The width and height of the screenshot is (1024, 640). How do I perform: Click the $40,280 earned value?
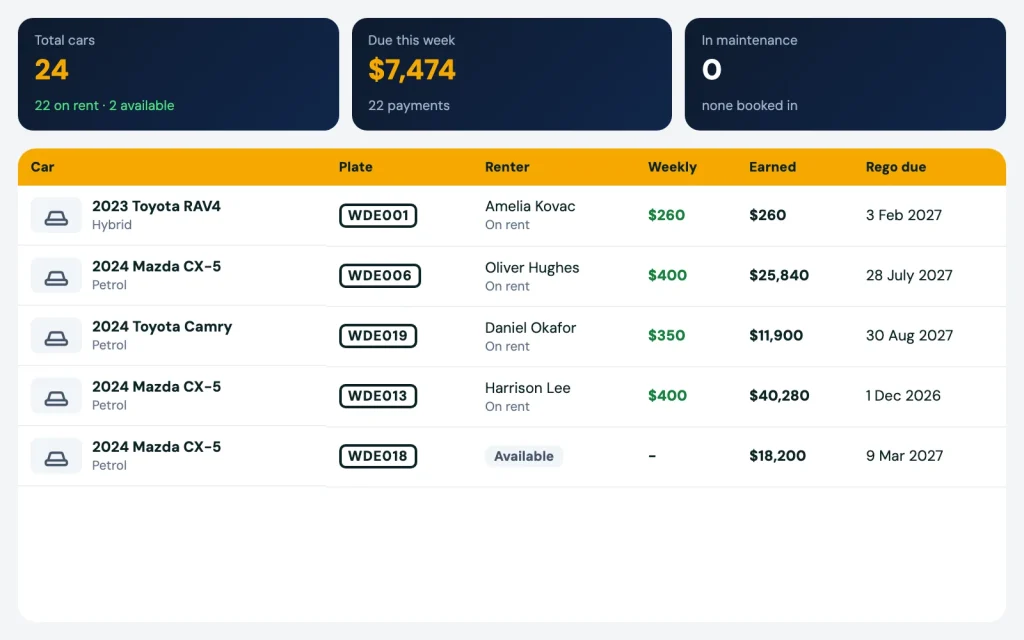click(779, 396)
